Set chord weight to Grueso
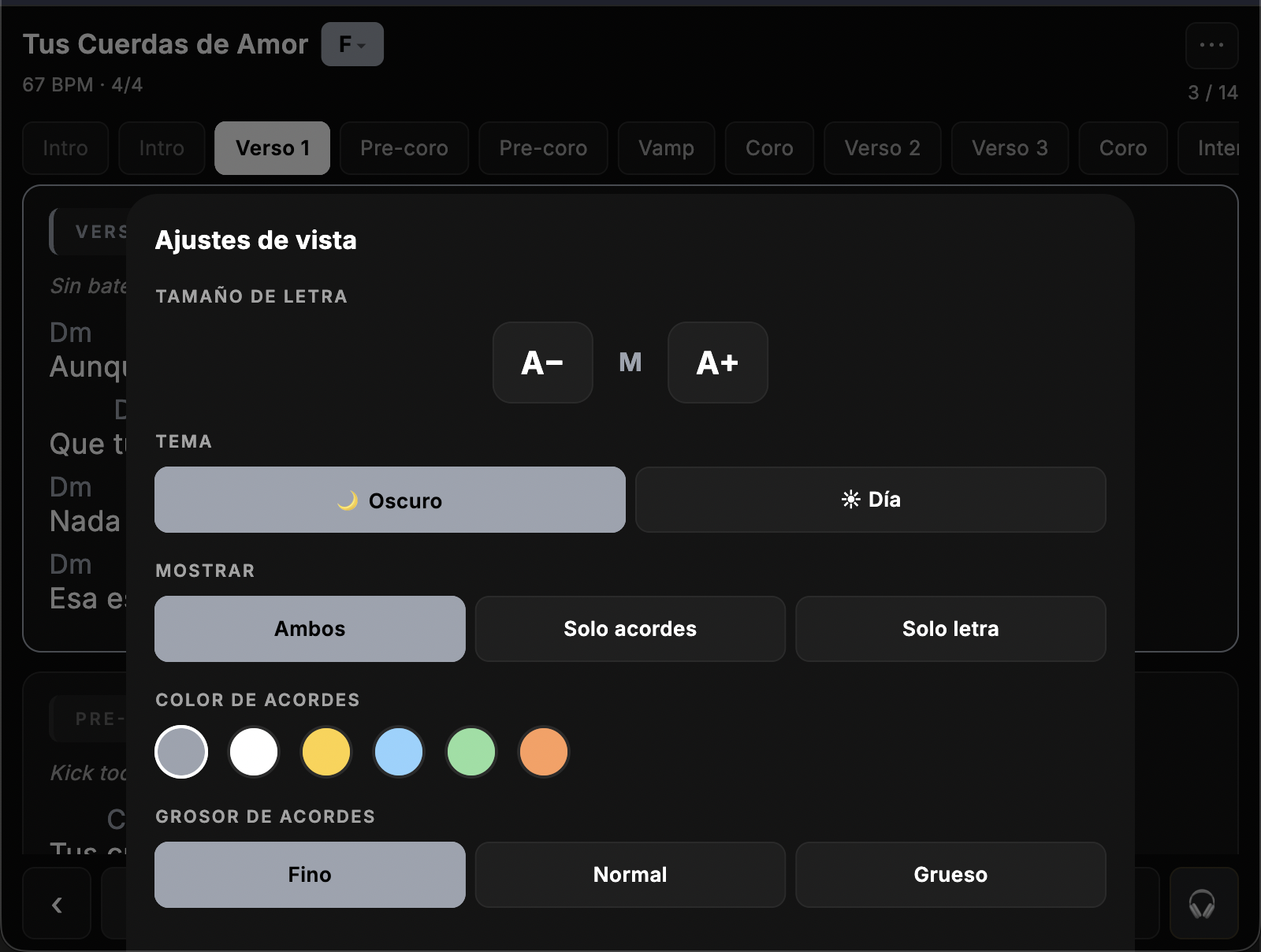The image size is (1261, 952). tap(950, 875)
